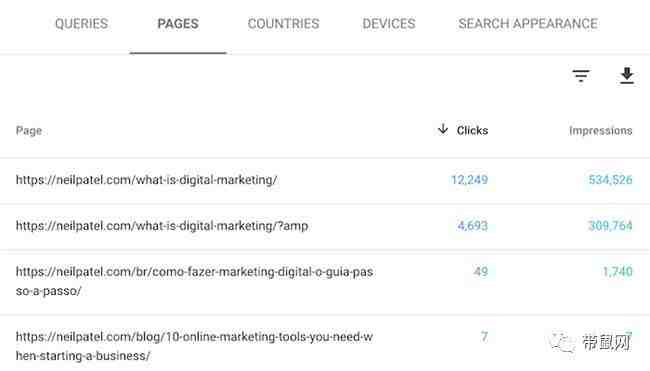Switch to the Devices tab
Image resolution: width=650 pixels, height=371 pixels.
(x=389, y=24)
